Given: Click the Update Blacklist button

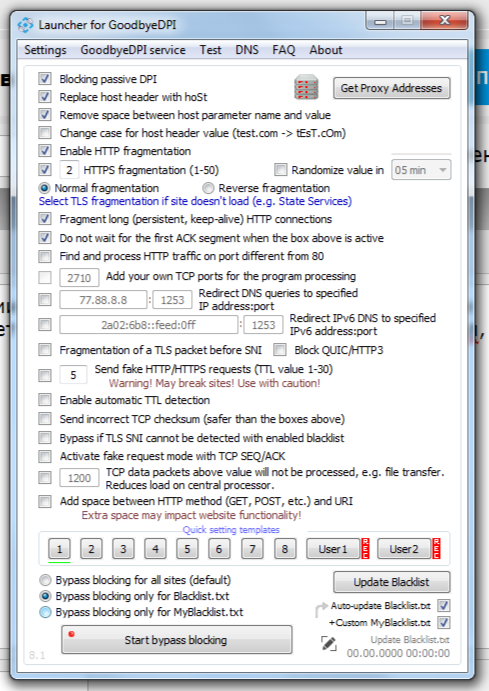Looking at the screenshot, I should (391, 582).
